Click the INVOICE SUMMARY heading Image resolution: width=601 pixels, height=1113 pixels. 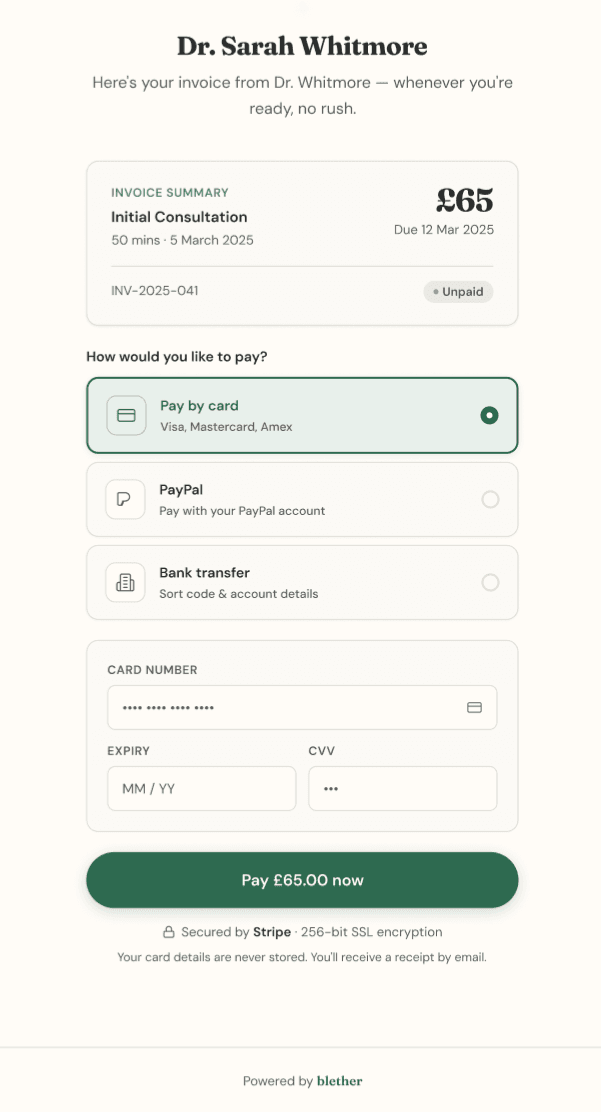click(x=169, y=191)
